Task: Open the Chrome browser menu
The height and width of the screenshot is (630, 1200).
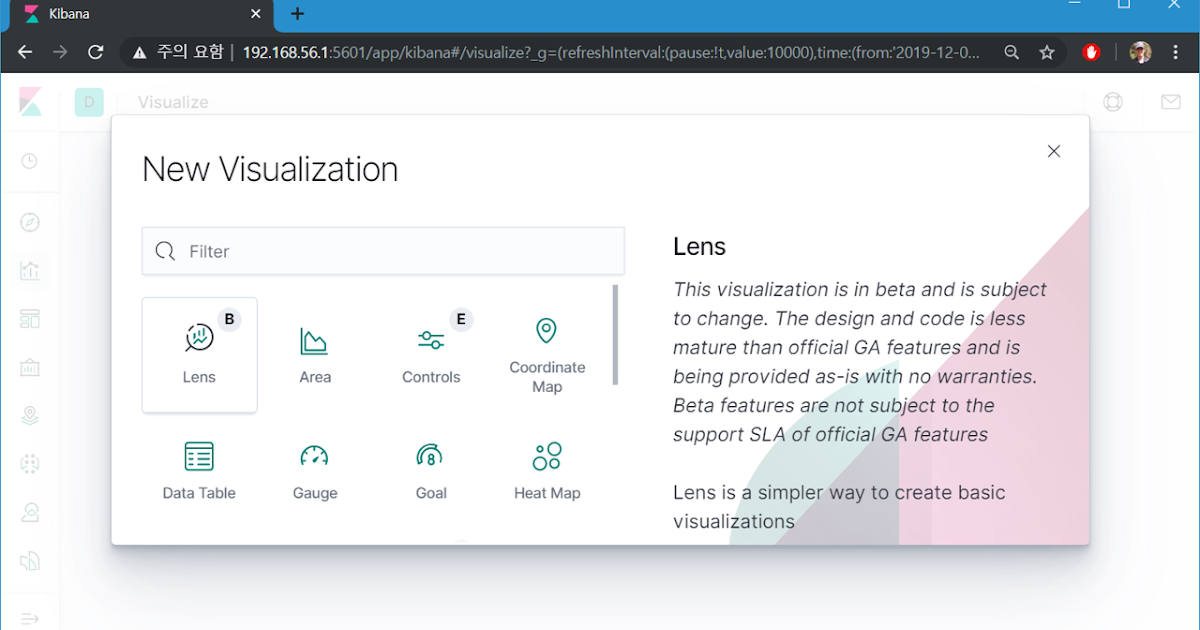Action: pyautogui.click(x=1174, y=51)
